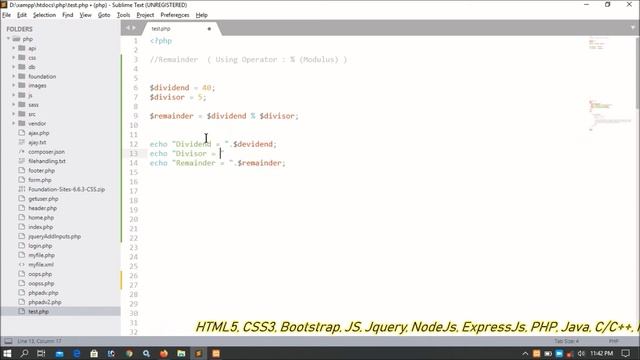
Task: Open myfile.php from the sidebar
Action: tap(41, 255)
